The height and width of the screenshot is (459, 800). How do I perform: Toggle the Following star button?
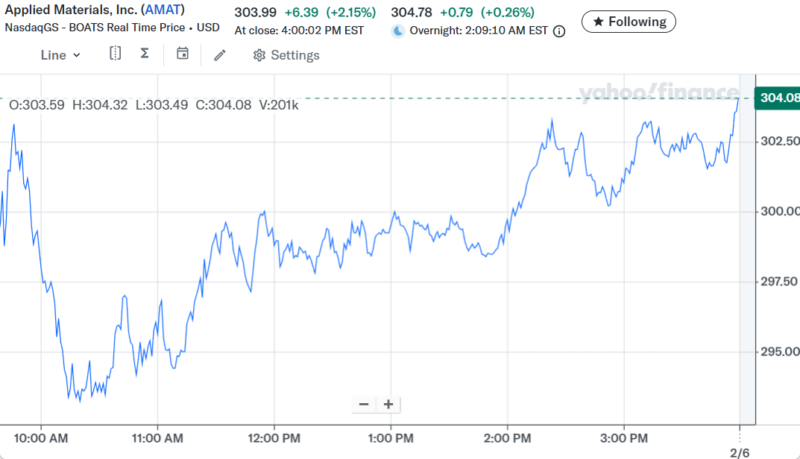coord(628,21)
